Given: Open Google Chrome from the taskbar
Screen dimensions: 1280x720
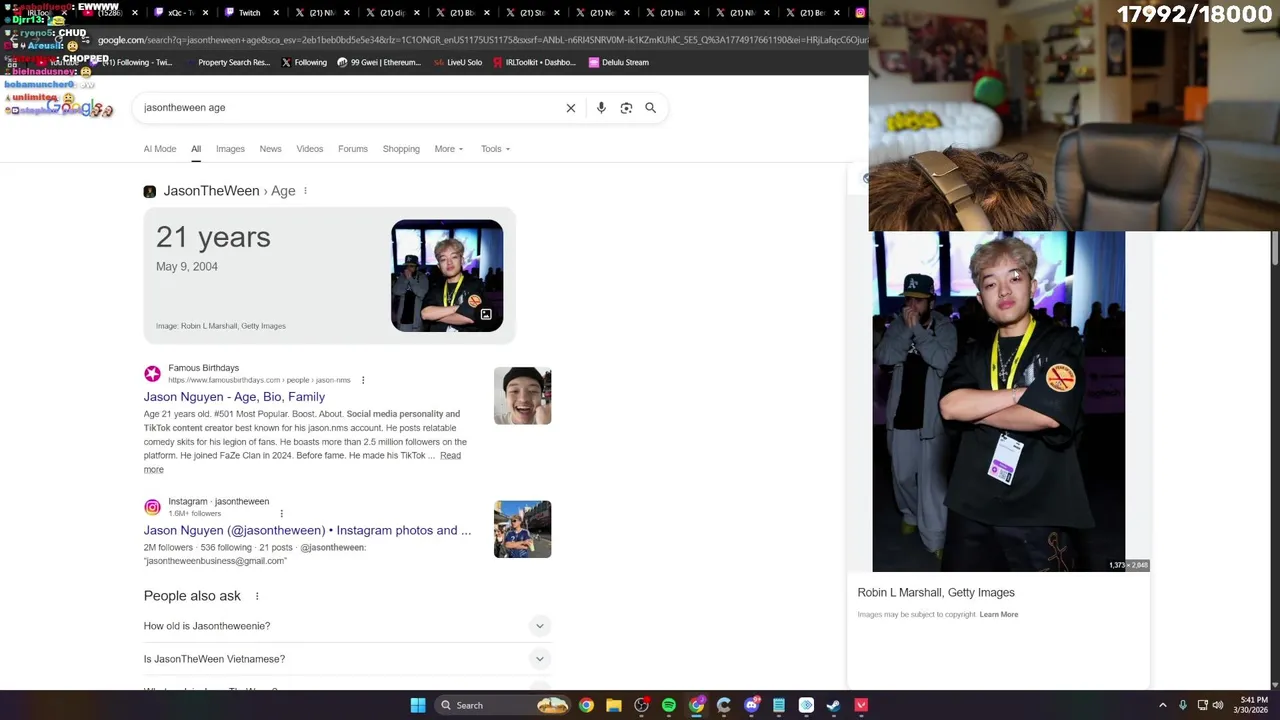Looking at the screenshot, I should 586,705.
